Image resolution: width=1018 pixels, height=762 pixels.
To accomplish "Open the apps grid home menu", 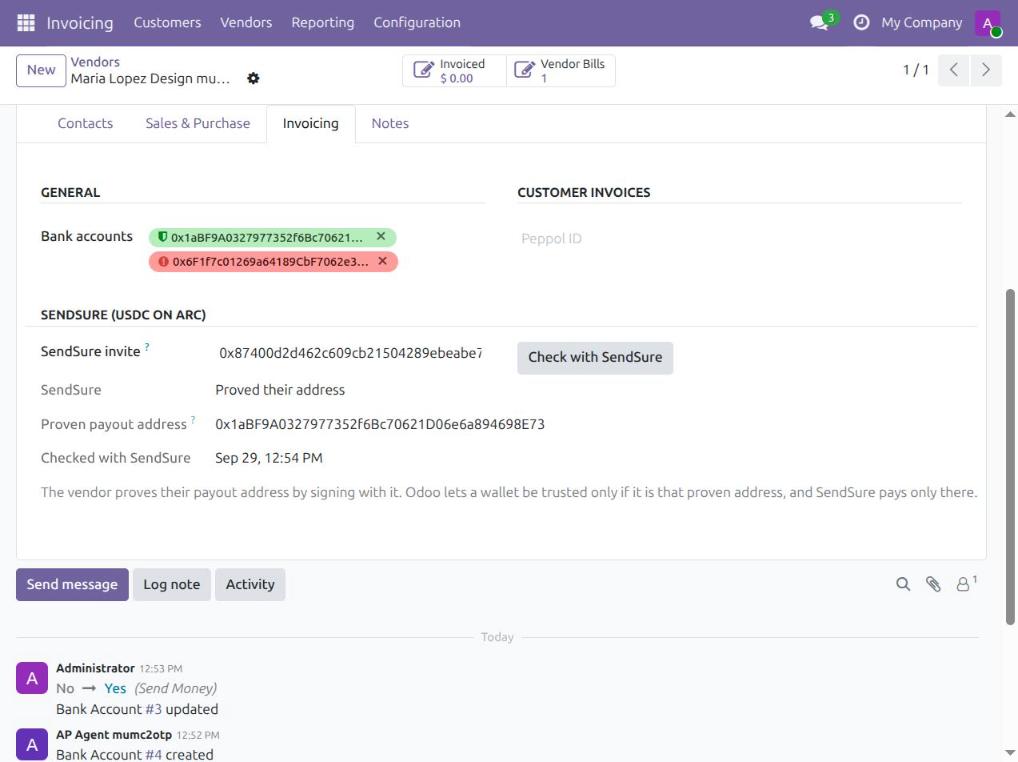I will (x=25, y=23).
